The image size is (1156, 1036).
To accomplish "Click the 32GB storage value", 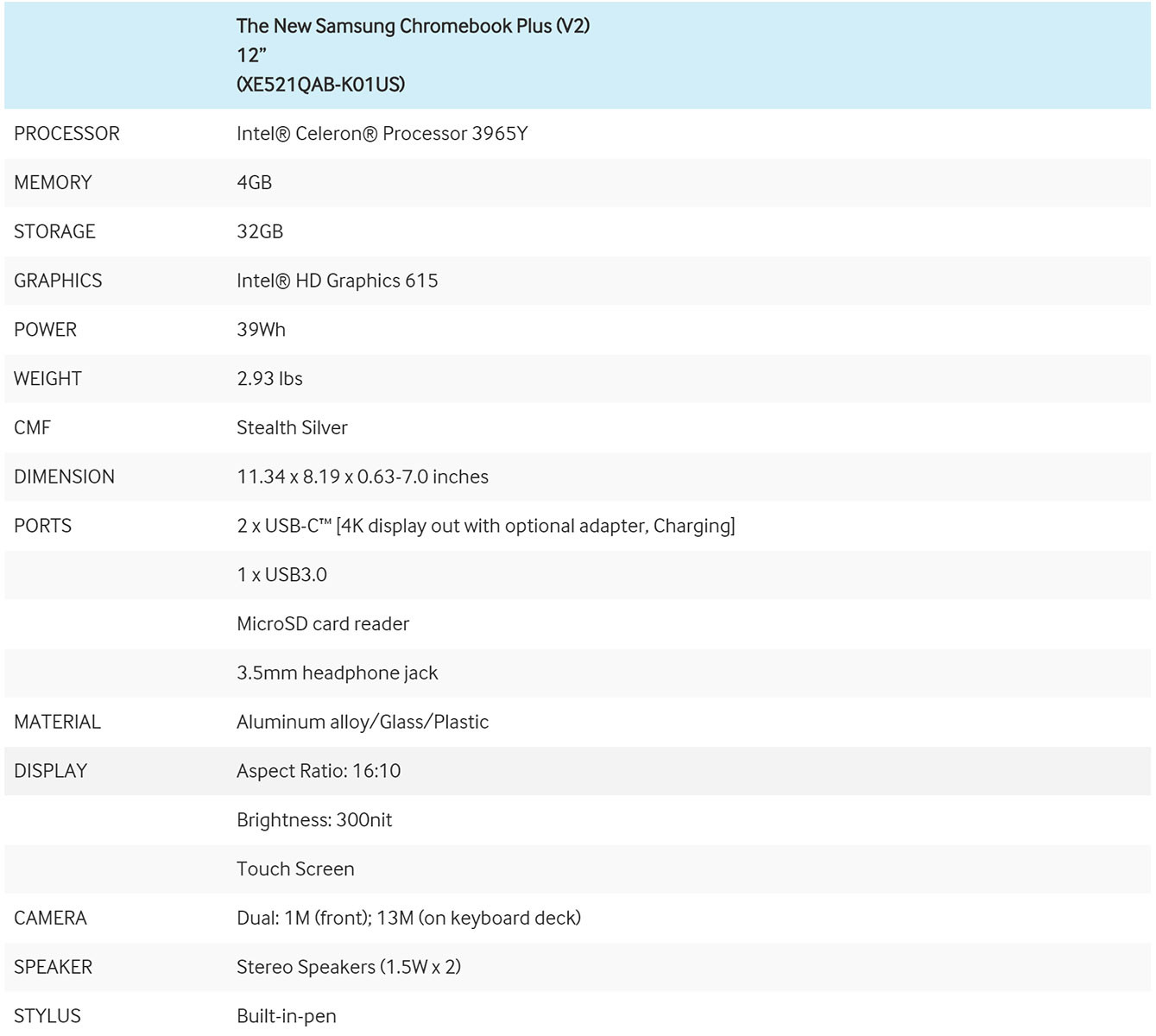I will point(260,232).
